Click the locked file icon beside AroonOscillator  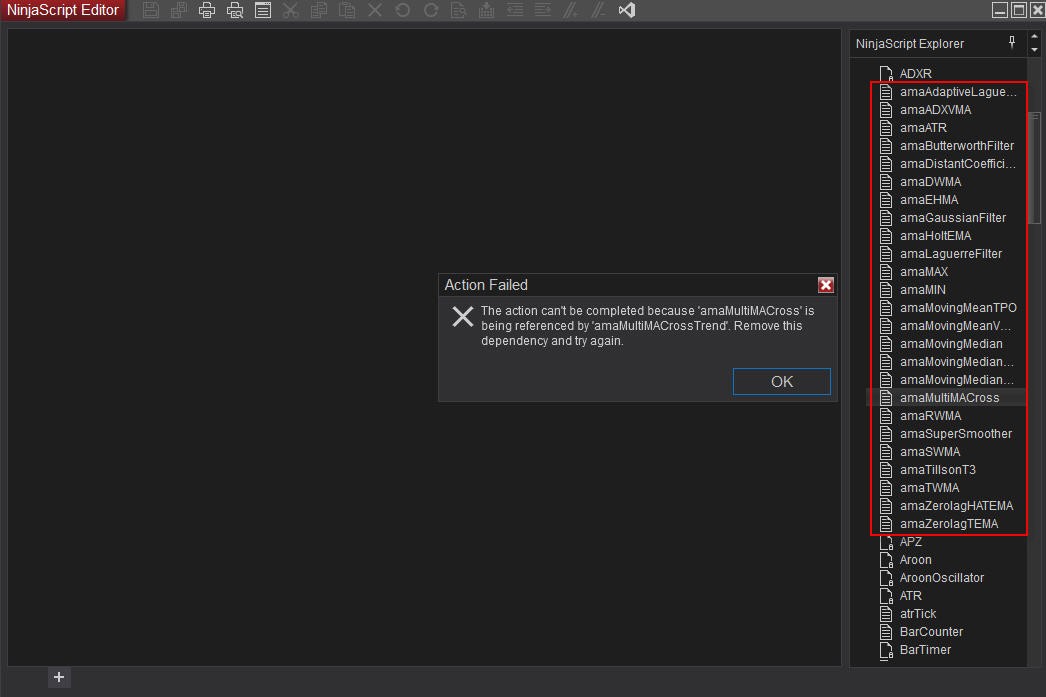click(886, 578)
